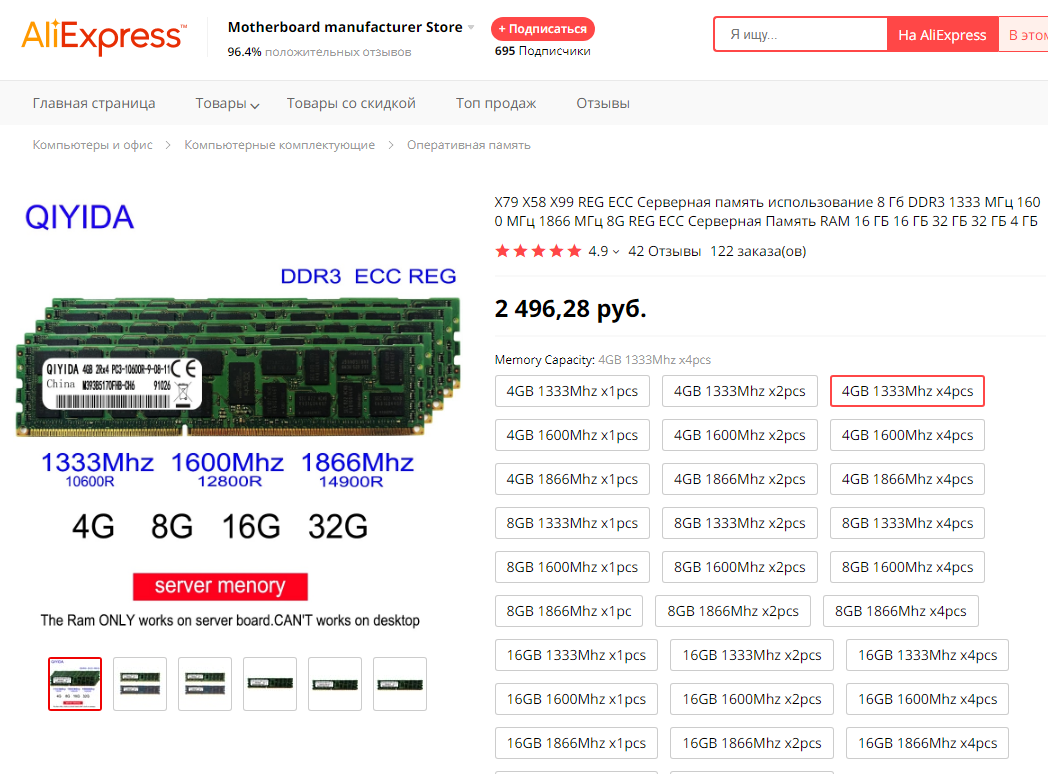This screenshot has height=774, width=1048.
Task: Choose option 4GB 1600Mhz x2pcs
Action: [x=740, y=435]
